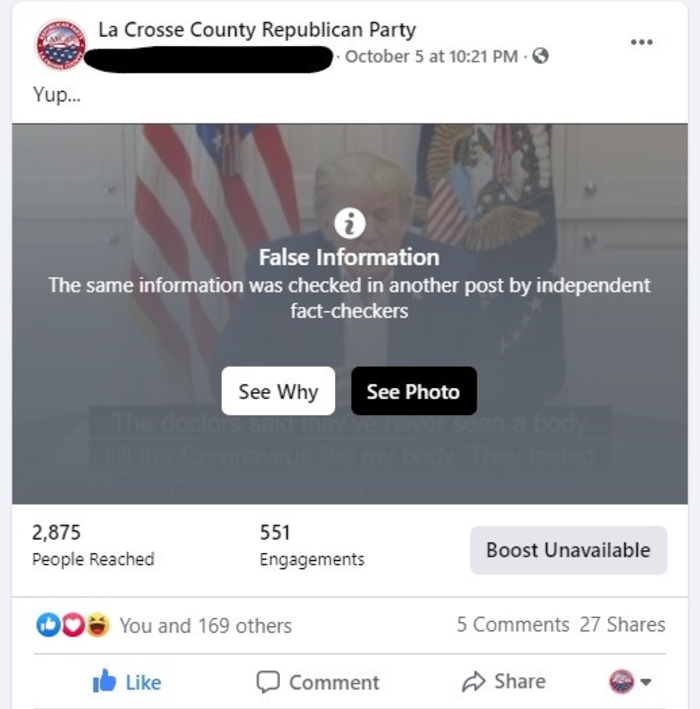
Task: Click the public globe audience icon
Action: [541, 56]
